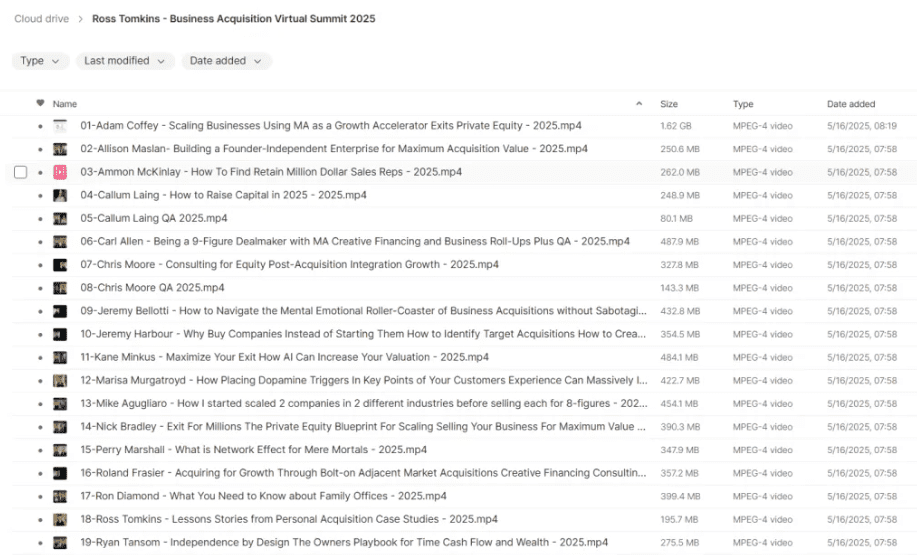This screenshot has width=917, height=555.
Task: Toggle the favorite dot for 11-Kane Minkus file
Action: click(x=40, y=357)
